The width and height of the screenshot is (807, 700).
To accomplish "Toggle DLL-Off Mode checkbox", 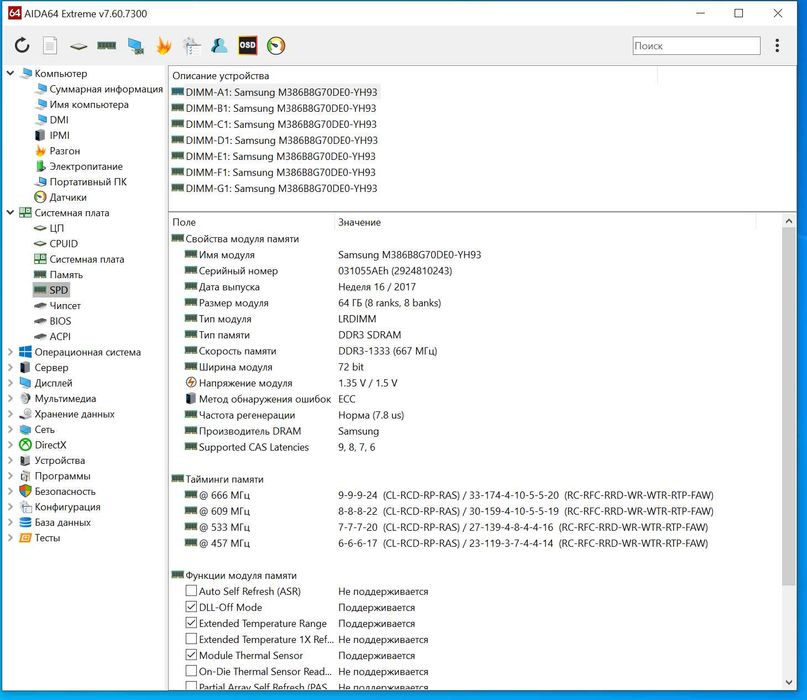I will tap(191, 606).
